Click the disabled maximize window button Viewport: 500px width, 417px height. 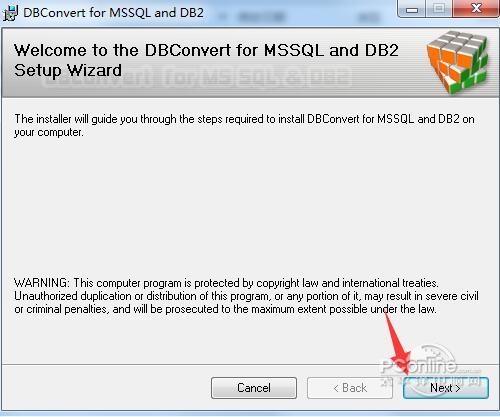pos(439,9)
